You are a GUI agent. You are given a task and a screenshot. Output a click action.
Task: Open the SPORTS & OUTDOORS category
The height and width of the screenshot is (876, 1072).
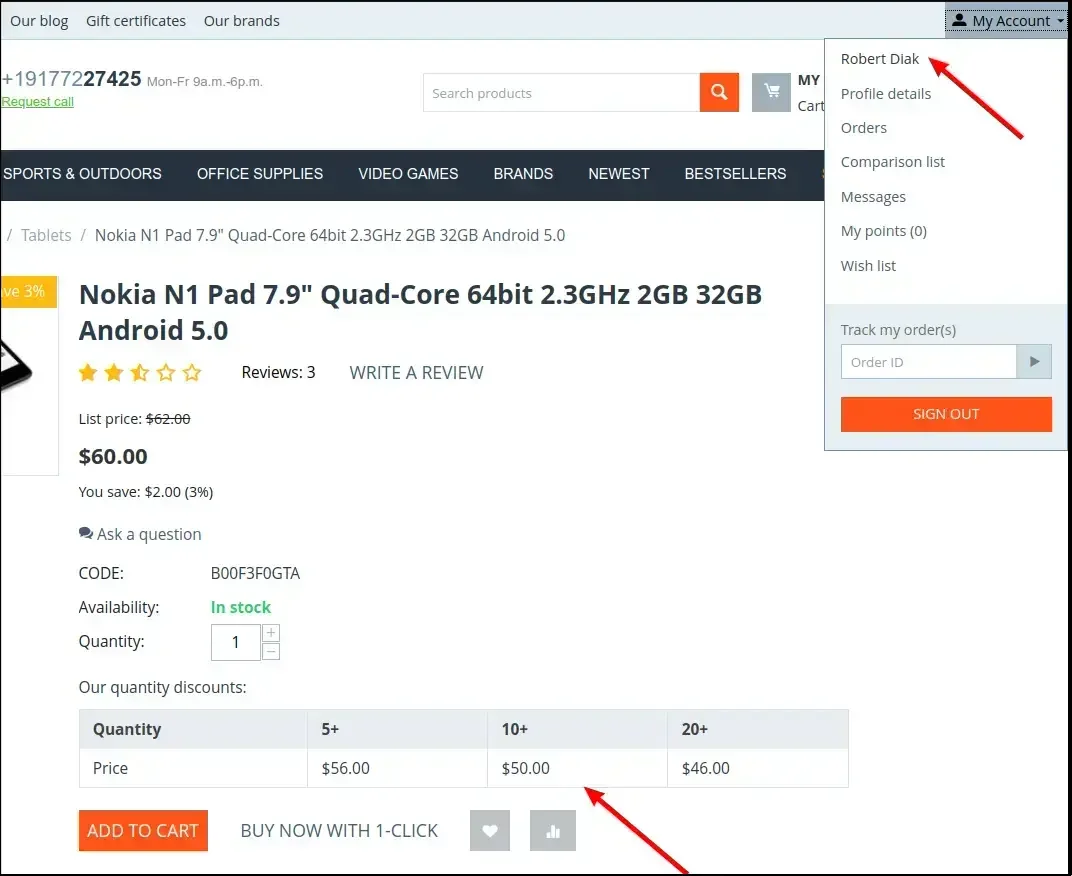[82, 174]
